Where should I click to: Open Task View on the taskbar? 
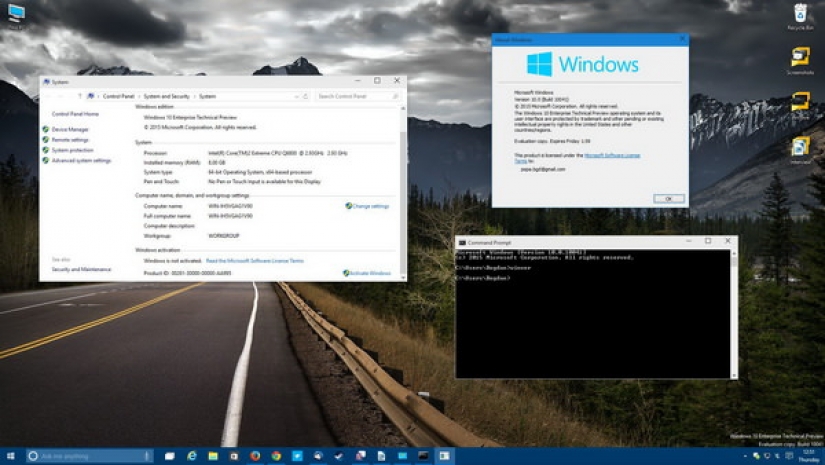tap(170, 456)
